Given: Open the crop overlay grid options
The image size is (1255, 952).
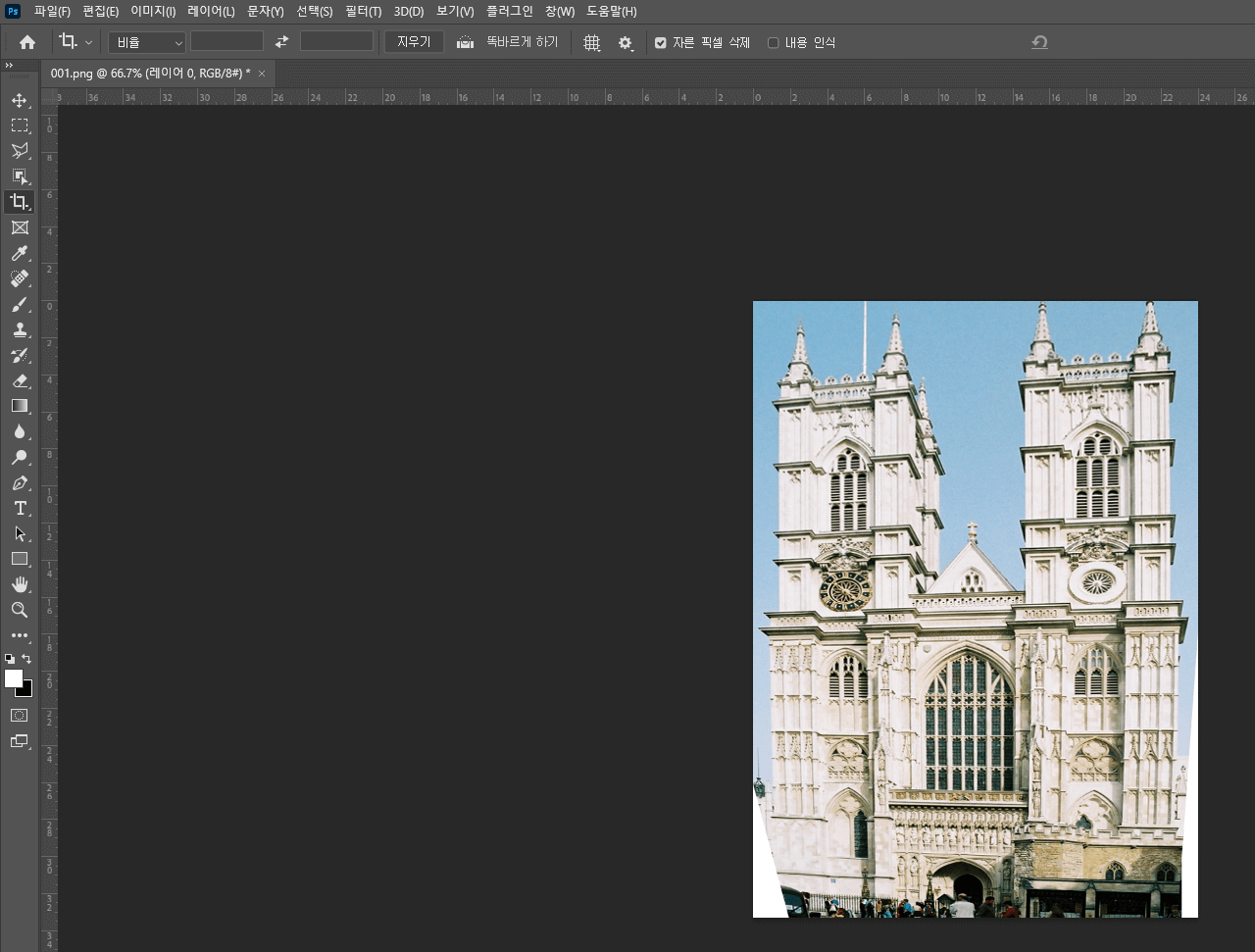Looking at the screenshot, I should click(591, 43).
